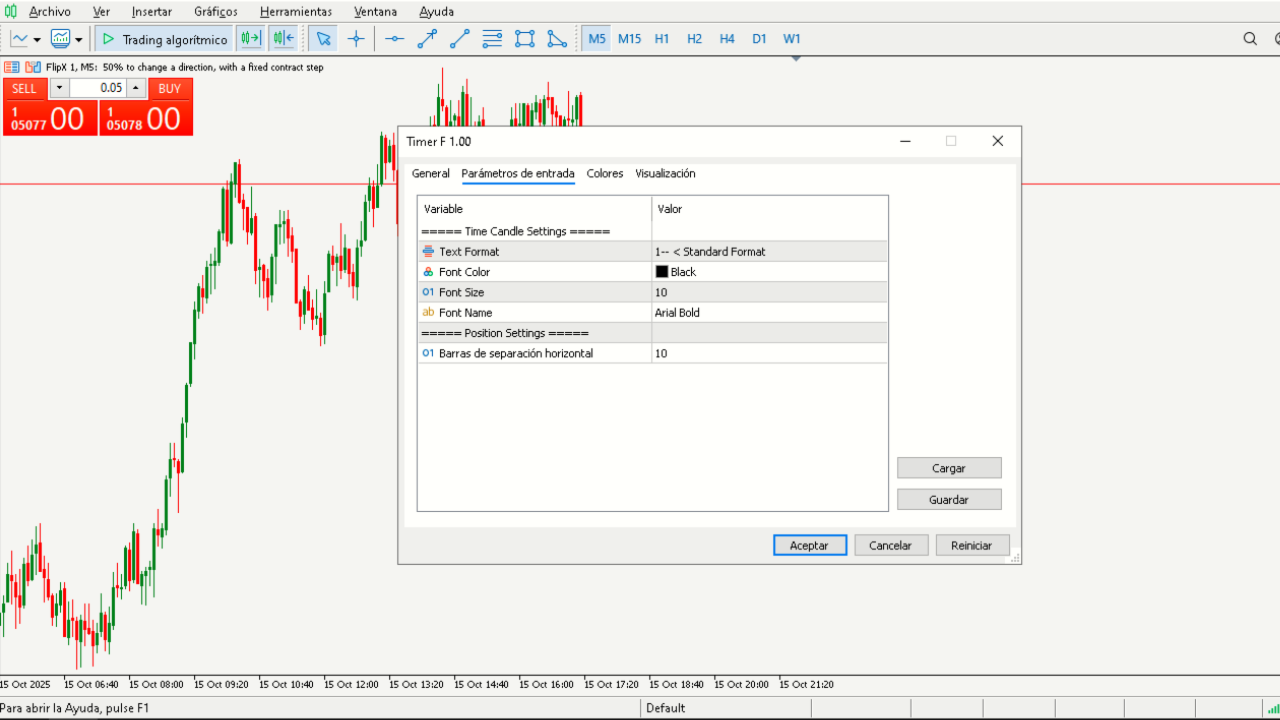Select the rectangle shape tool
The height and width of the screenshot is (720, 1280).
[524, 38]
